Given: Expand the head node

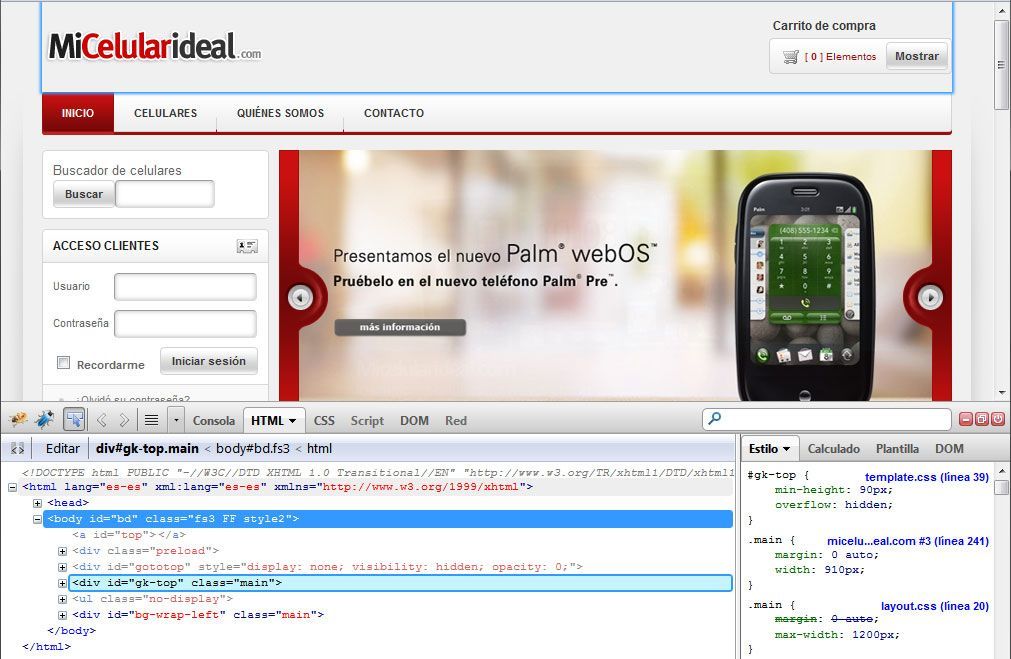Looking at the screenshot, I should tap(37, 503).
